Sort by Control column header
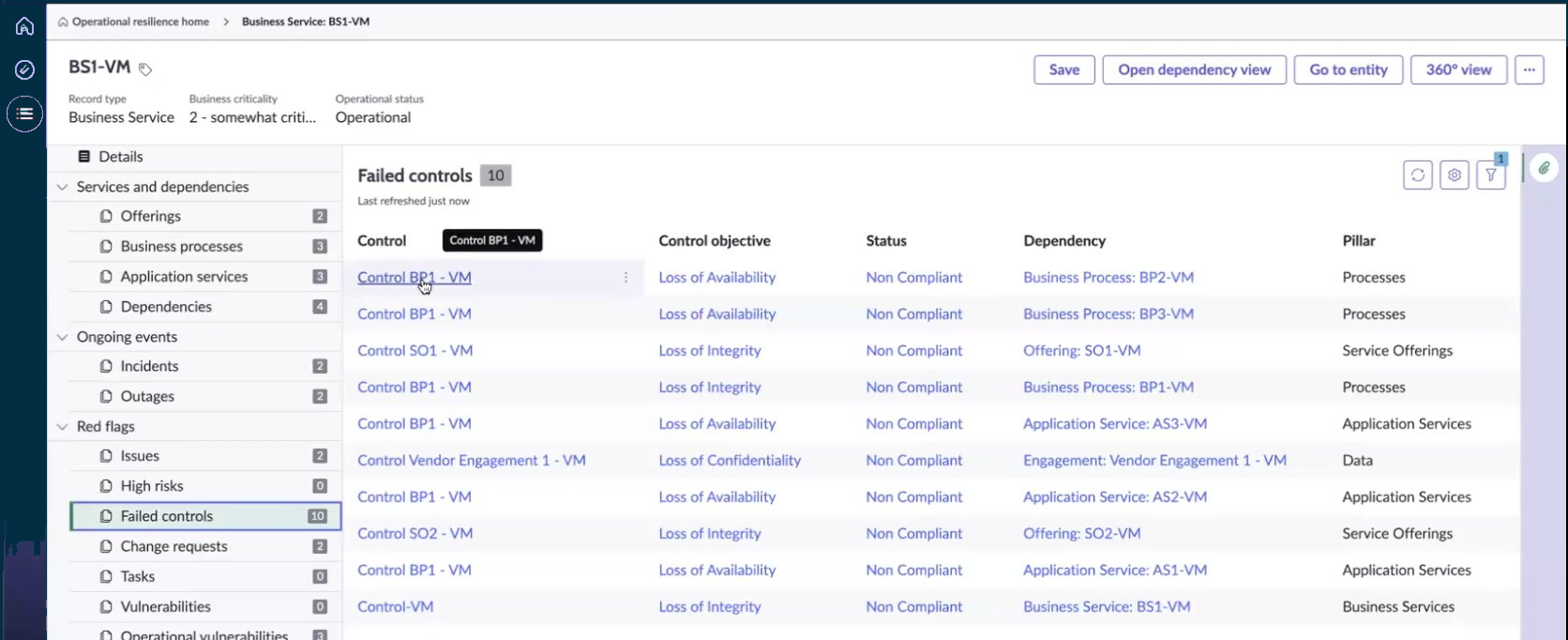This screenshot has width=1568, height=640. (382, 240)
